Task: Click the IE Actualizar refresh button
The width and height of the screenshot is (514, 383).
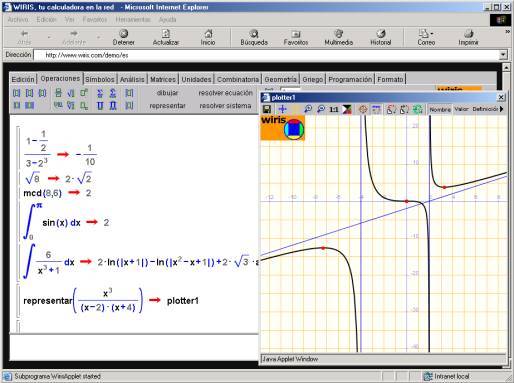Action: 166,37
